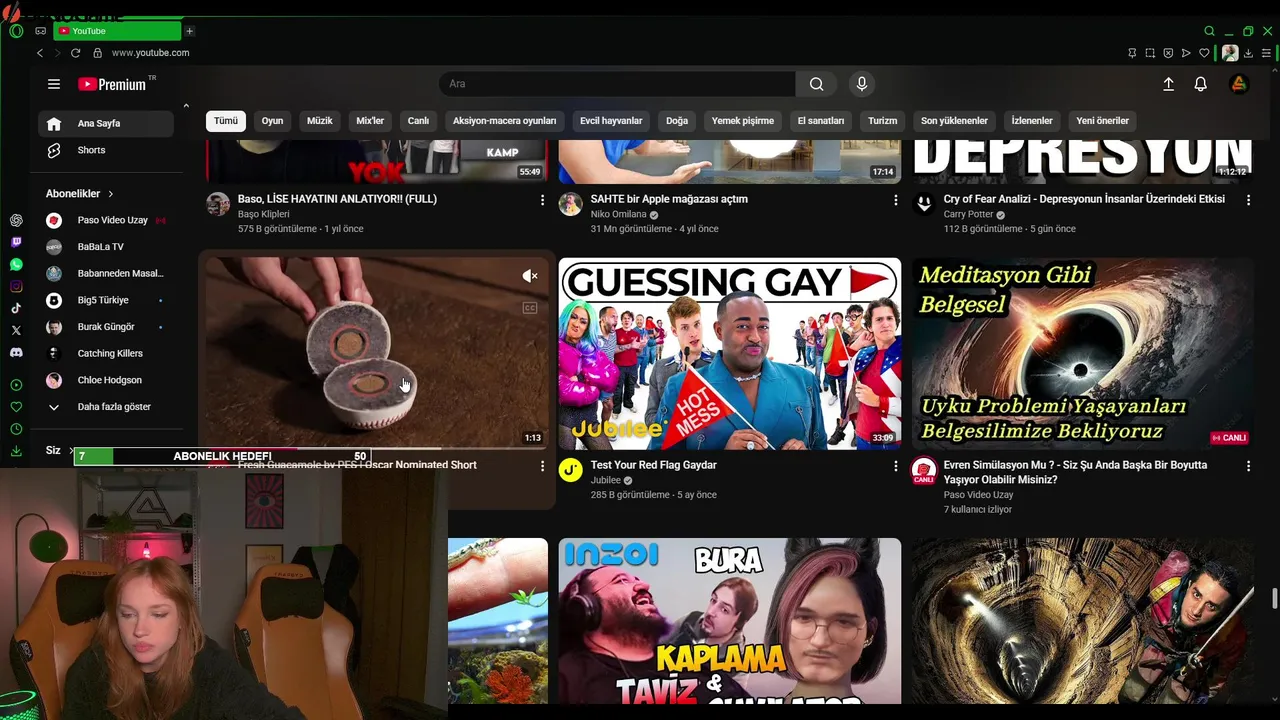Screen dimensions: 1280x720
Task: Select the Oyun filter chip
Action: 272,121
